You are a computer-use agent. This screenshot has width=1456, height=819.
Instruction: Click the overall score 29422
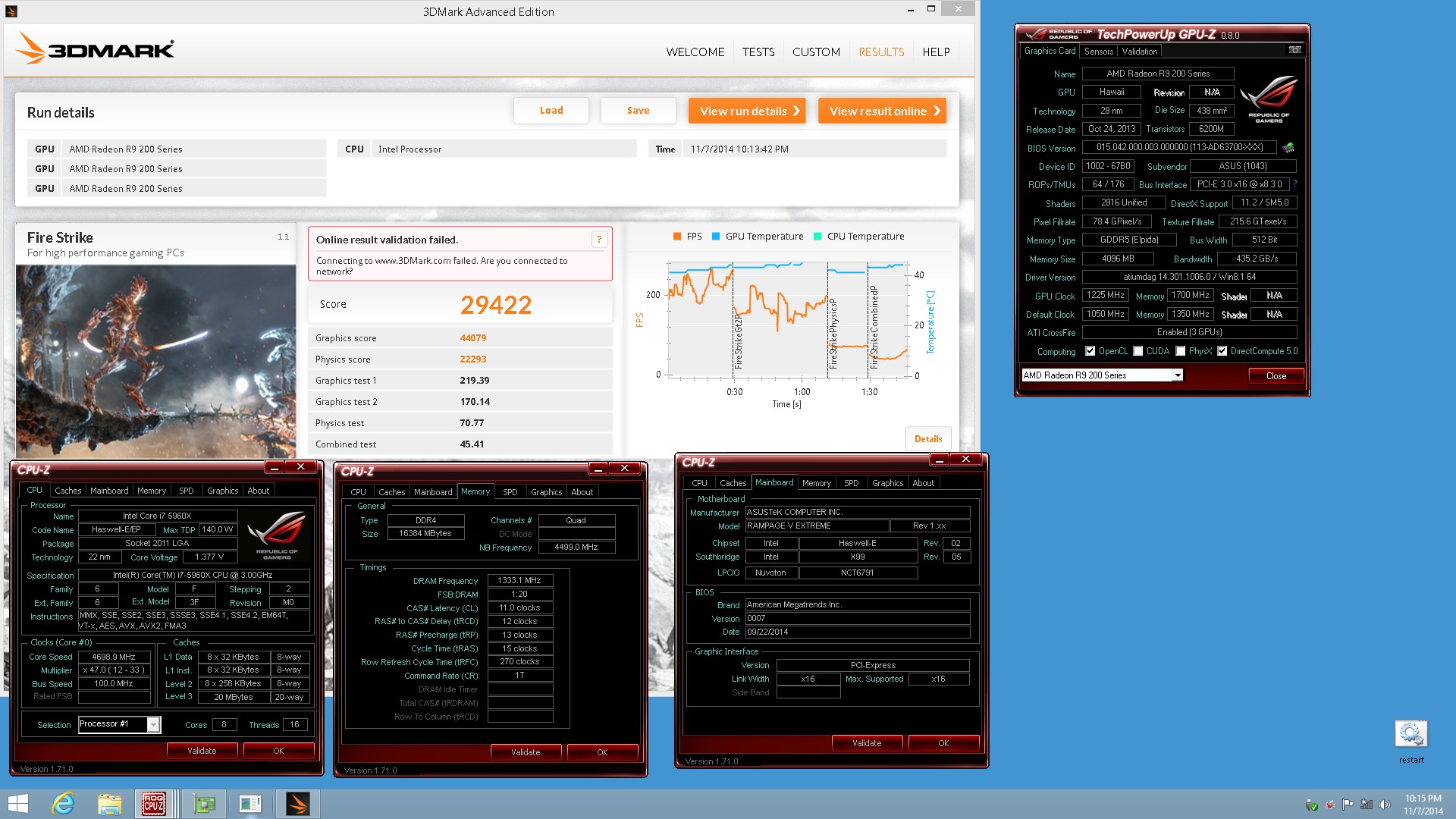click(496, 305)
